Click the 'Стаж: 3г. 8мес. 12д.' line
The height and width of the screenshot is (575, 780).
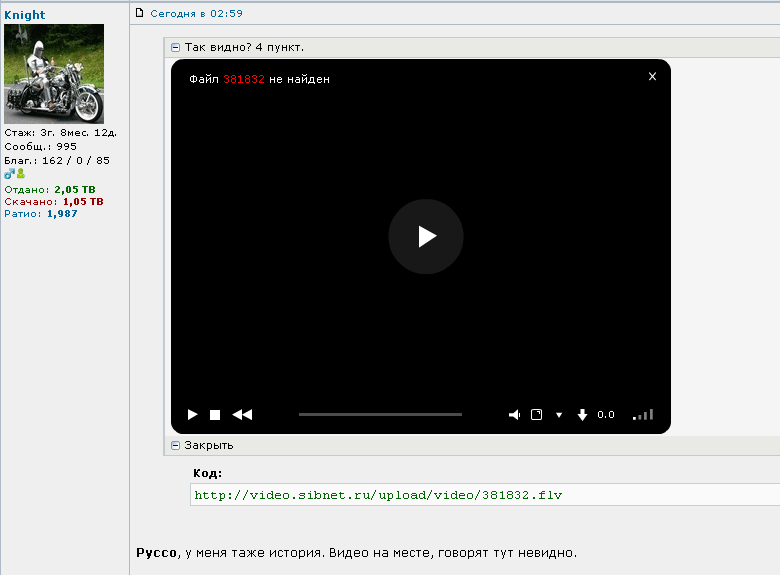click(x=61, y=133)
